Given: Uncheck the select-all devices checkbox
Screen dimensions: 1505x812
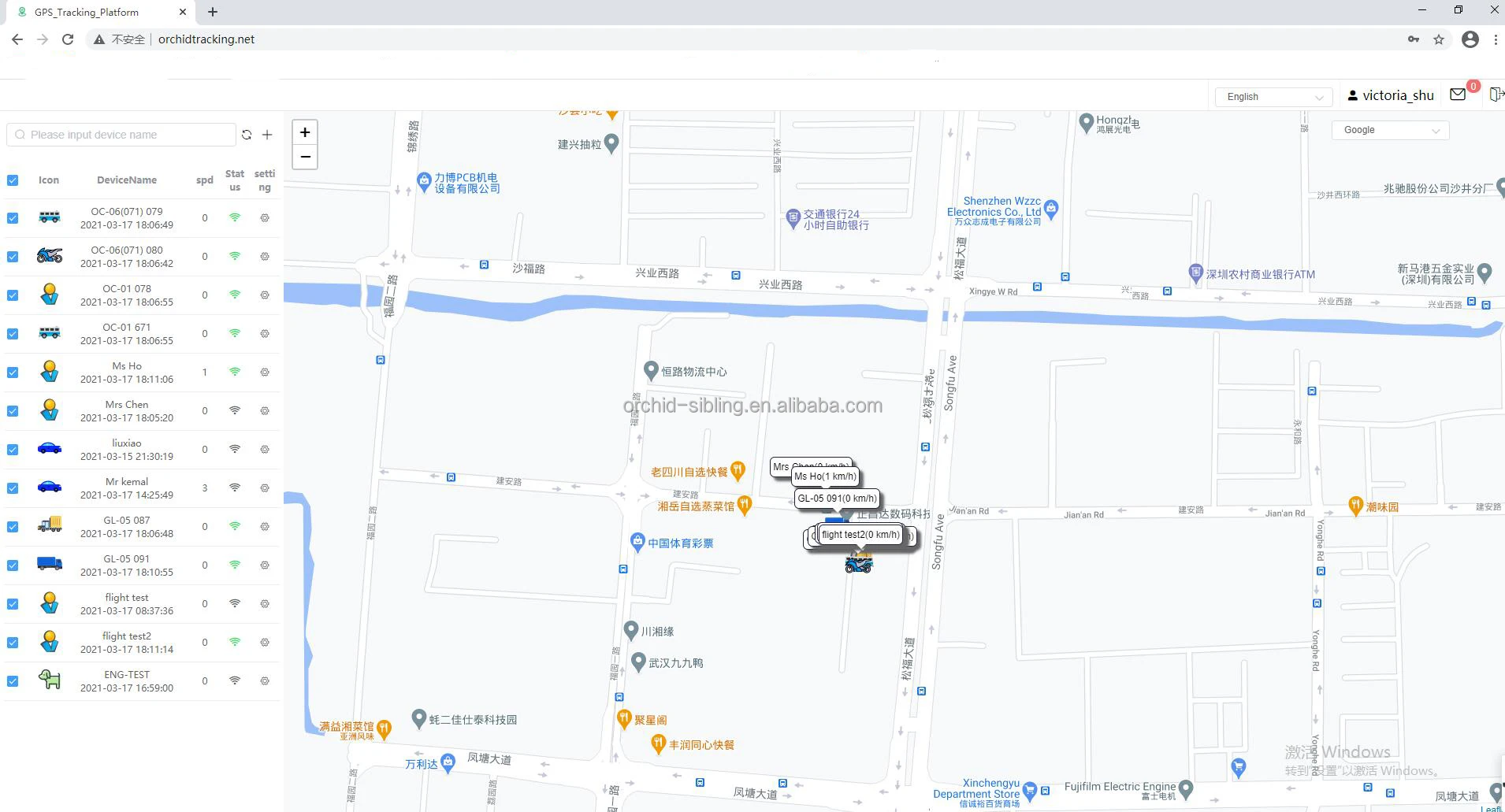Looking at the screenshot, I should pyautogui.click(x=13, y=180).
